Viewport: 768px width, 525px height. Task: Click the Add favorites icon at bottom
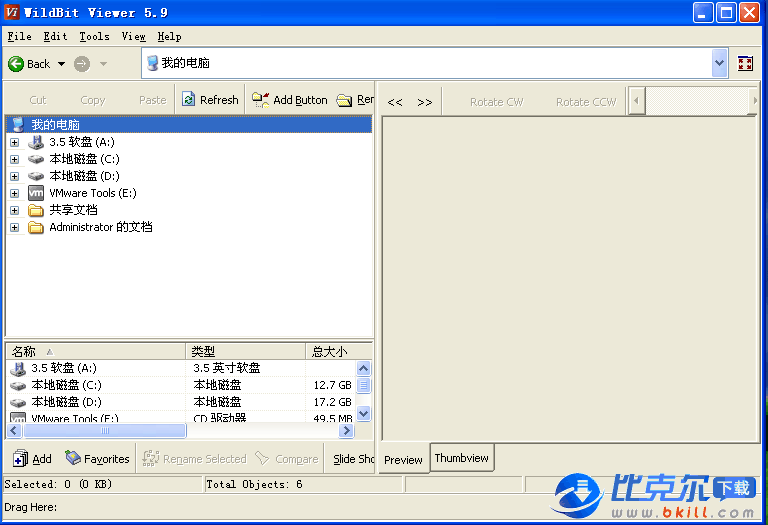pyautogui.click(x=21, y=458)
